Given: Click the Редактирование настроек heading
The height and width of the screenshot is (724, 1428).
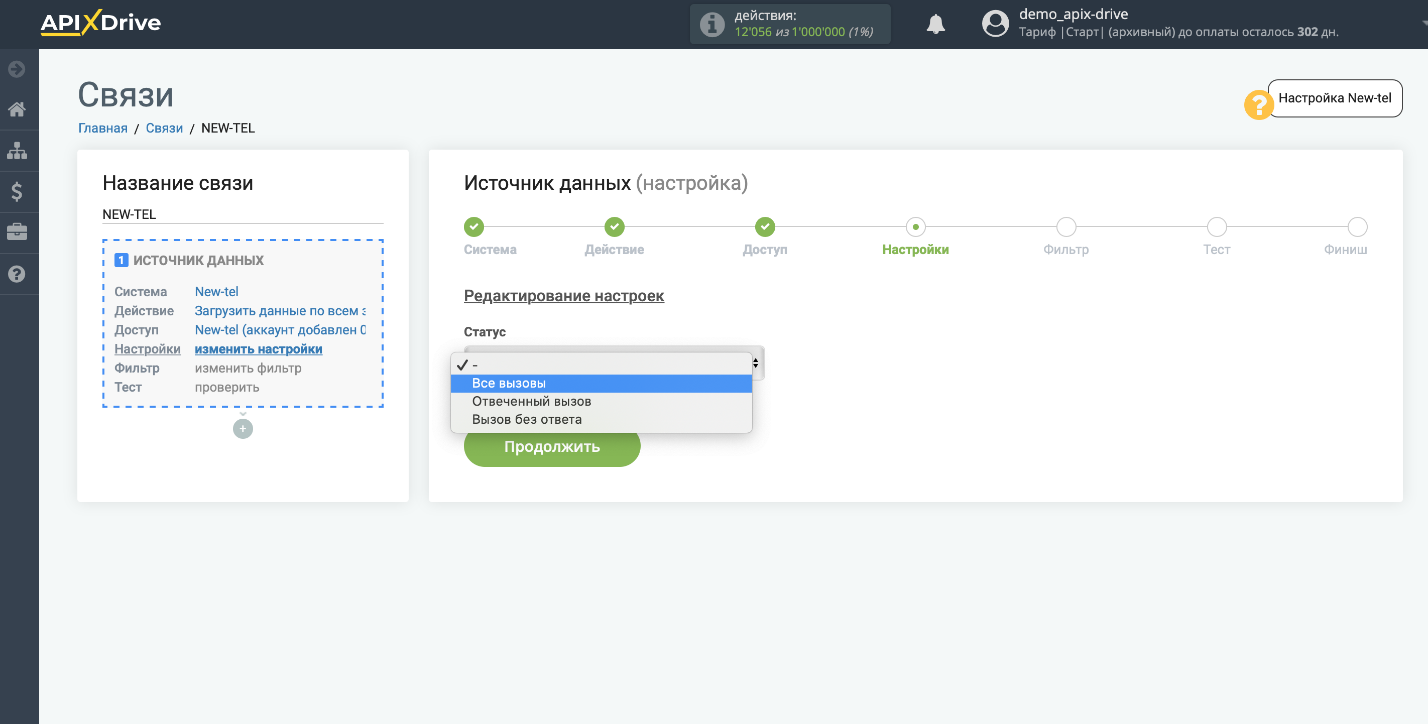Looking at the screenshot, I should [x=564, y=296].
